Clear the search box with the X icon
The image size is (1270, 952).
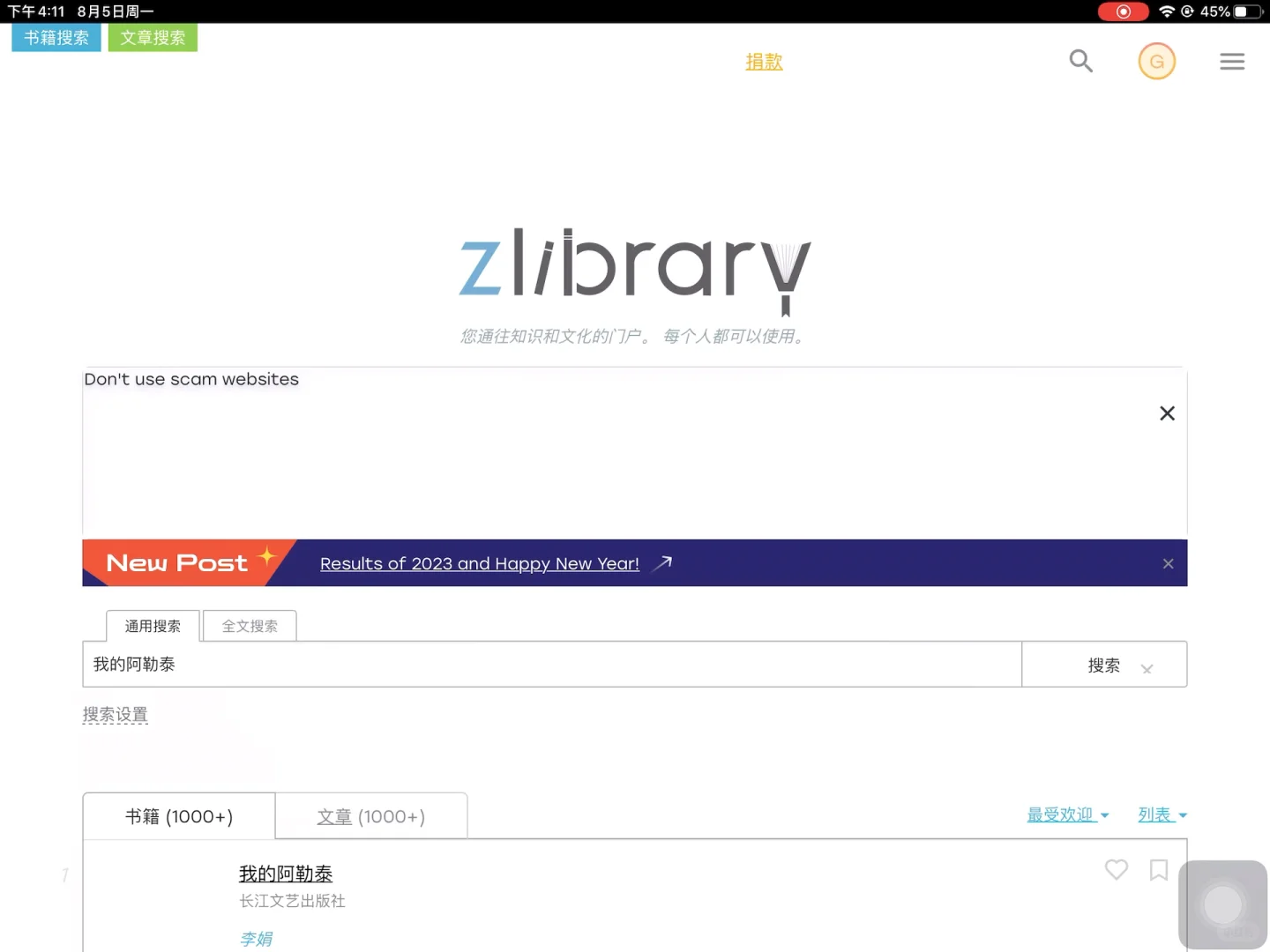click(x=1147, y=668)
